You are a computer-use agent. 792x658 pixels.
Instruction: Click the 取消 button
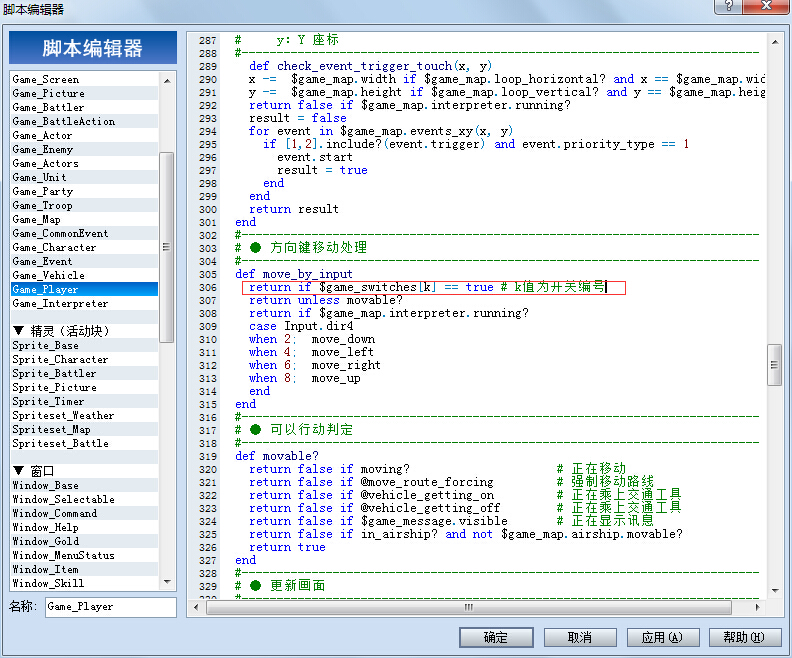(x=580, y=637)
